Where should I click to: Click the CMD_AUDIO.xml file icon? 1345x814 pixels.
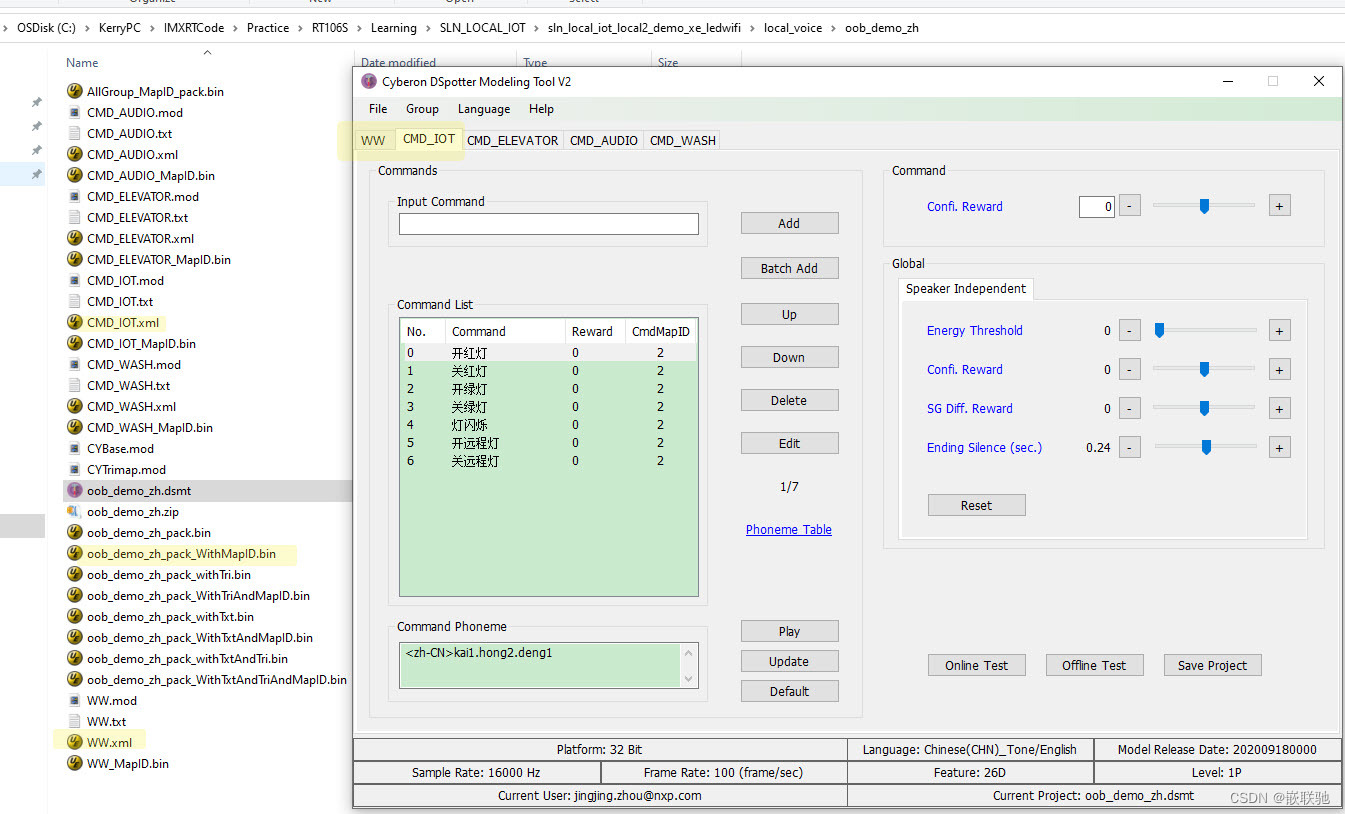pos(74,154)
